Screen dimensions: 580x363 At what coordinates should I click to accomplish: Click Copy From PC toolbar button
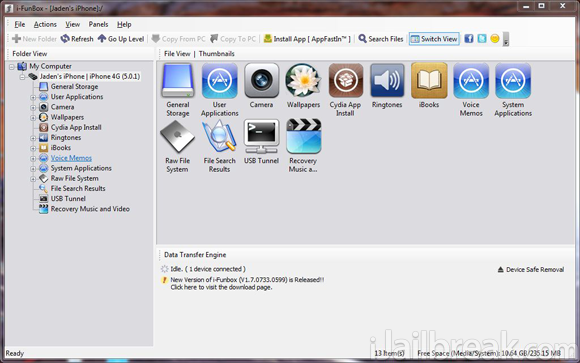point(178,39)
